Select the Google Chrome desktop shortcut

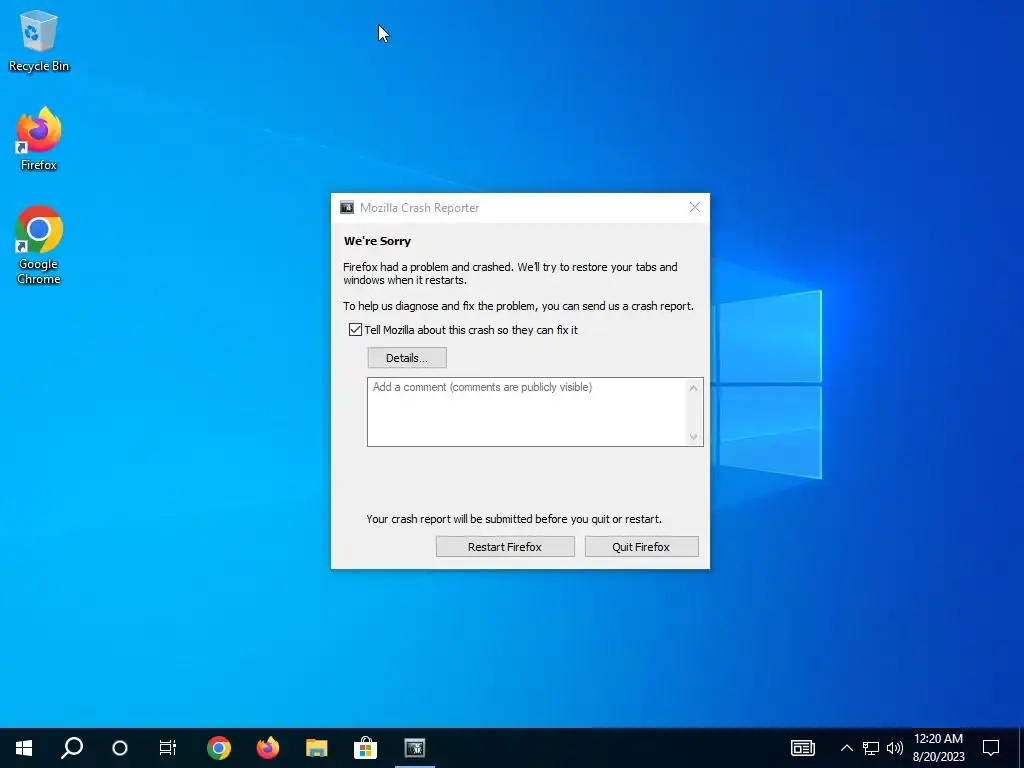pyautogui.click(x=39, y=246)
